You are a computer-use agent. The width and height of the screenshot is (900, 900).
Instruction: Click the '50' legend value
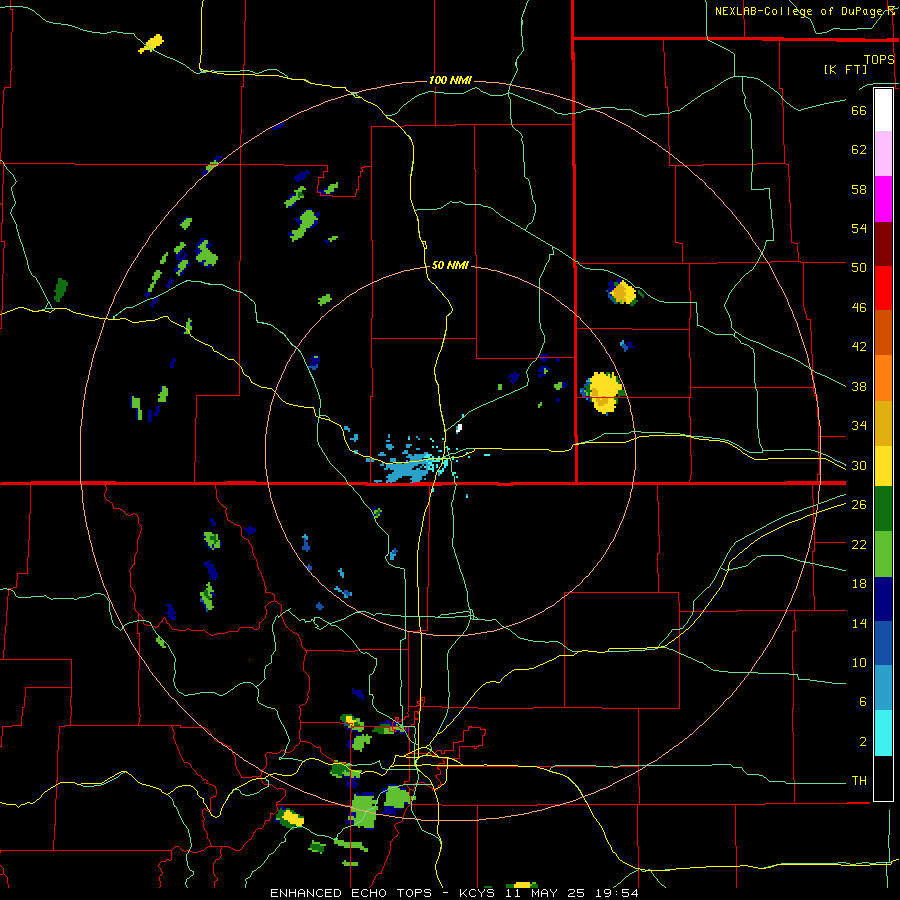click(x=859, y=268)
